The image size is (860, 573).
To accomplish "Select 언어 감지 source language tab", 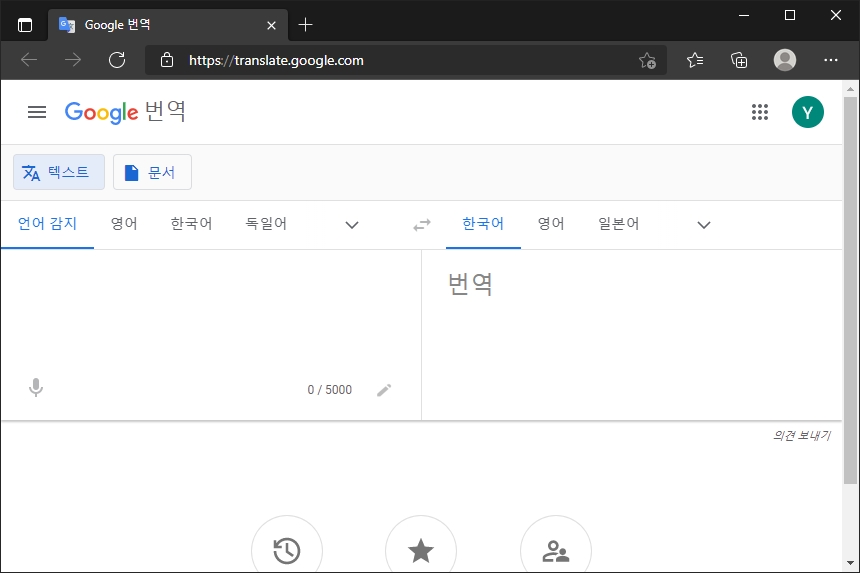I will [x=47, y=224].
